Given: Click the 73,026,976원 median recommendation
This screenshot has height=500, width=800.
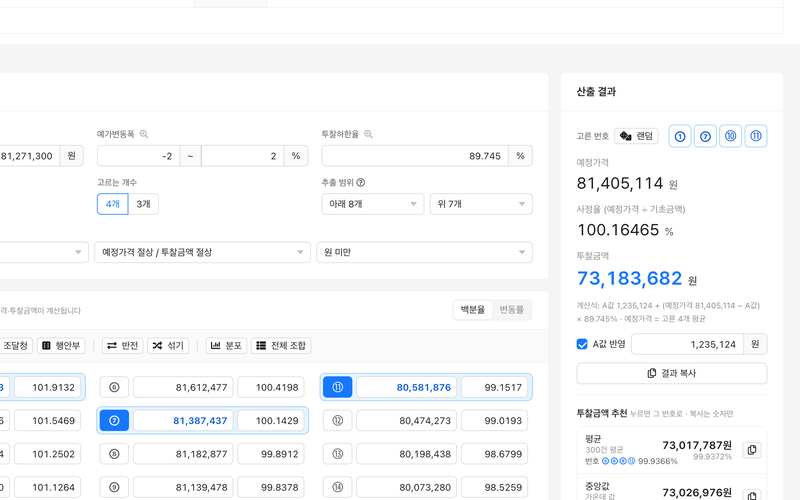Looking at the screenshot, I should (697, 493).
